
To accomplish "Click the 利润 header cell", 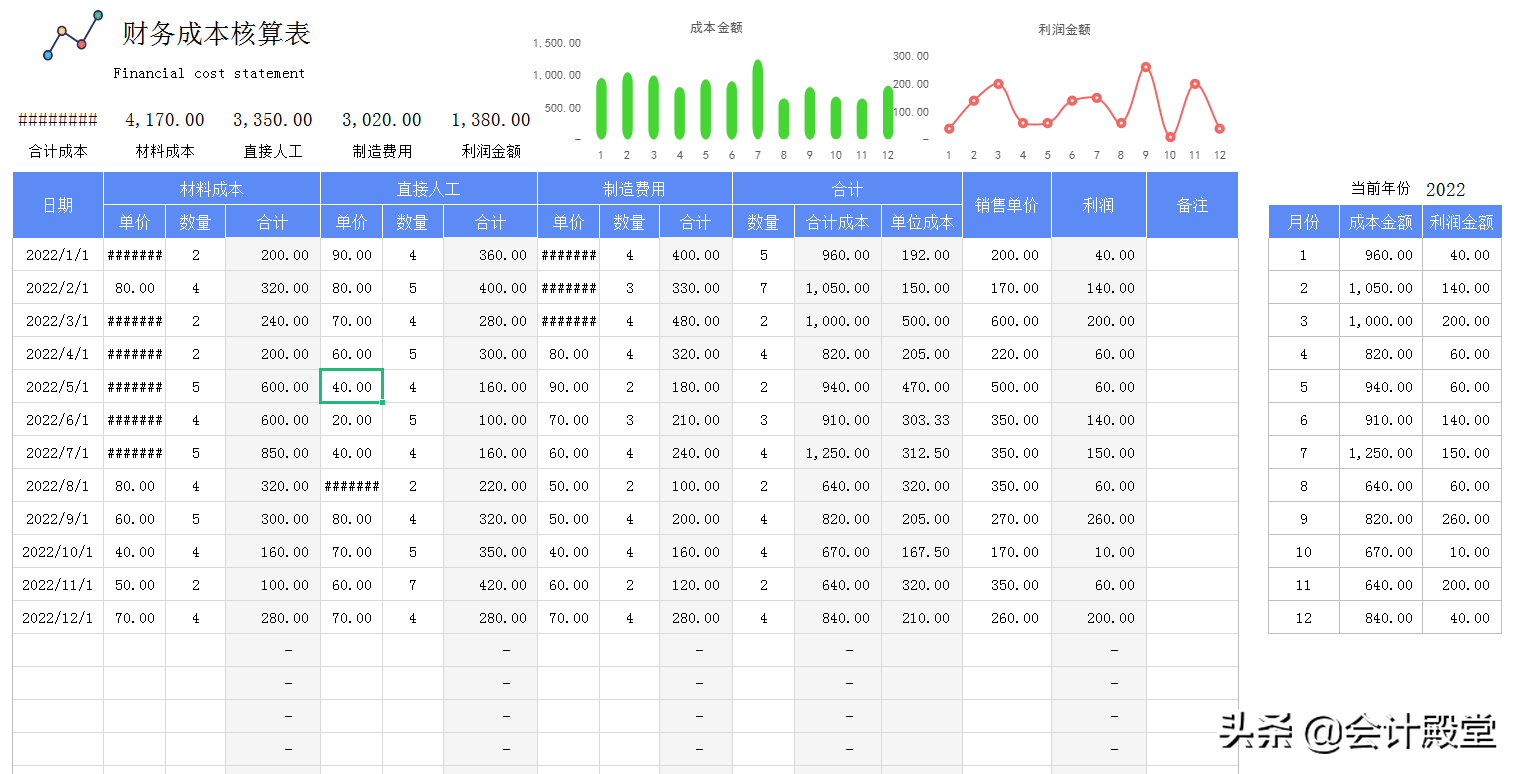I will tap(1098, 204).
